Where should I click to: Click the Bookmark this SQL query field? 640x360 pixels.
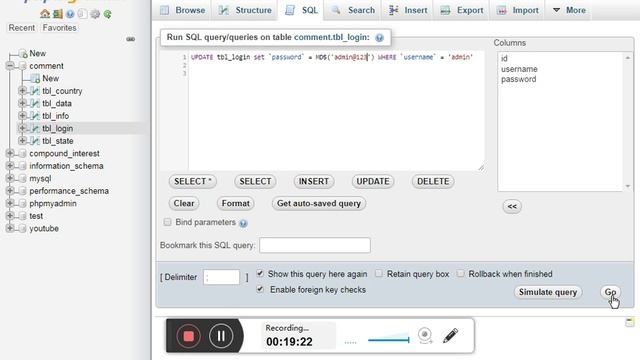(315, 245)
